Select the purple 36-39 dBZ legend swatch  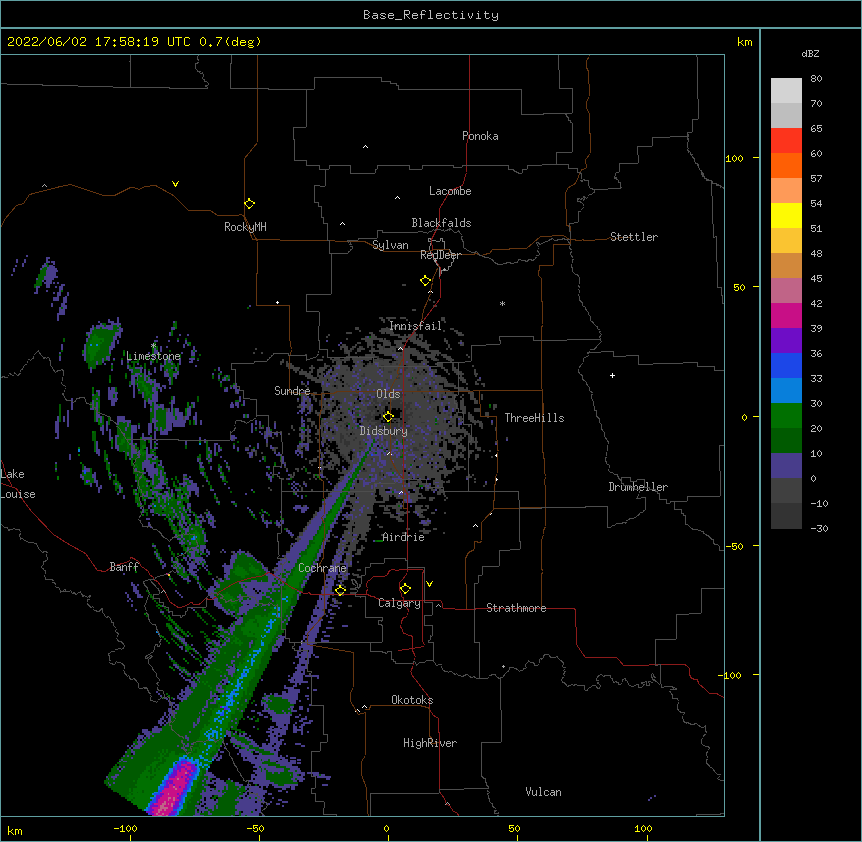coord(786,340)
